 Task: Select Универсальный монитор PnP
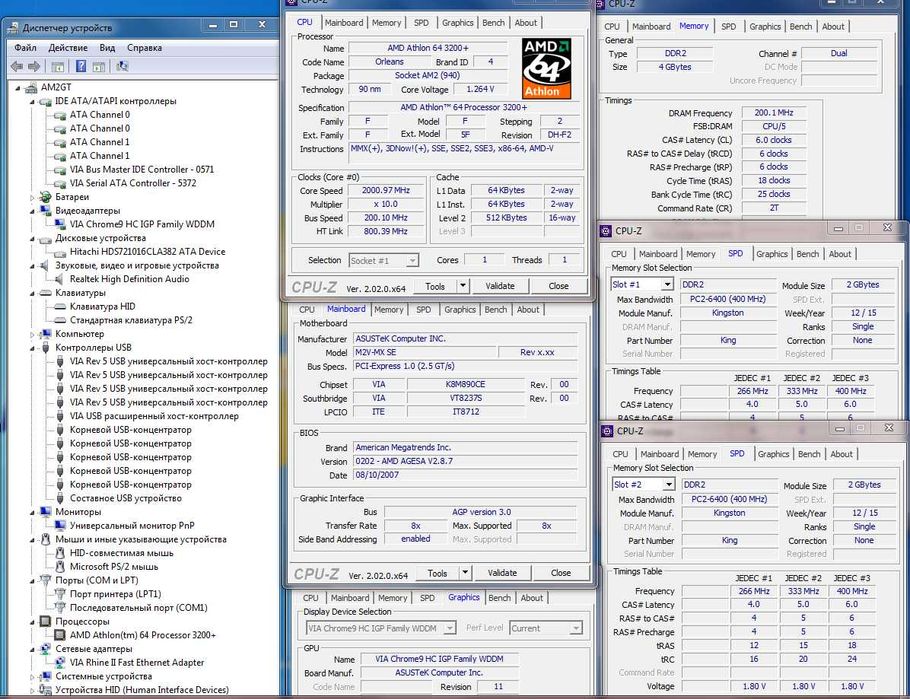coord(132,525)
